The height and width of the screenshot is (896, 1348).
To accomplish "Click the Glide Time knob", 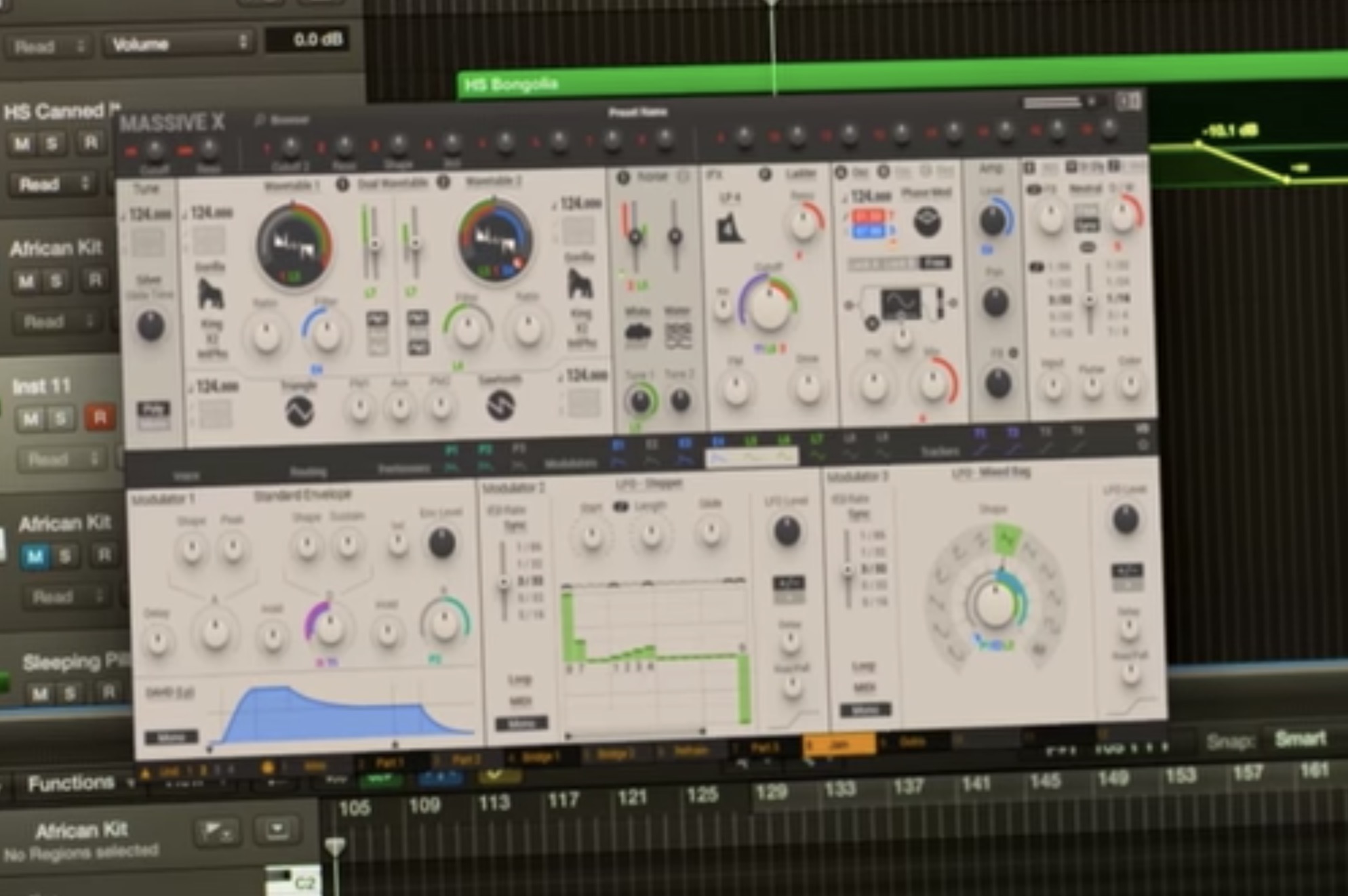I will [151, 326].
